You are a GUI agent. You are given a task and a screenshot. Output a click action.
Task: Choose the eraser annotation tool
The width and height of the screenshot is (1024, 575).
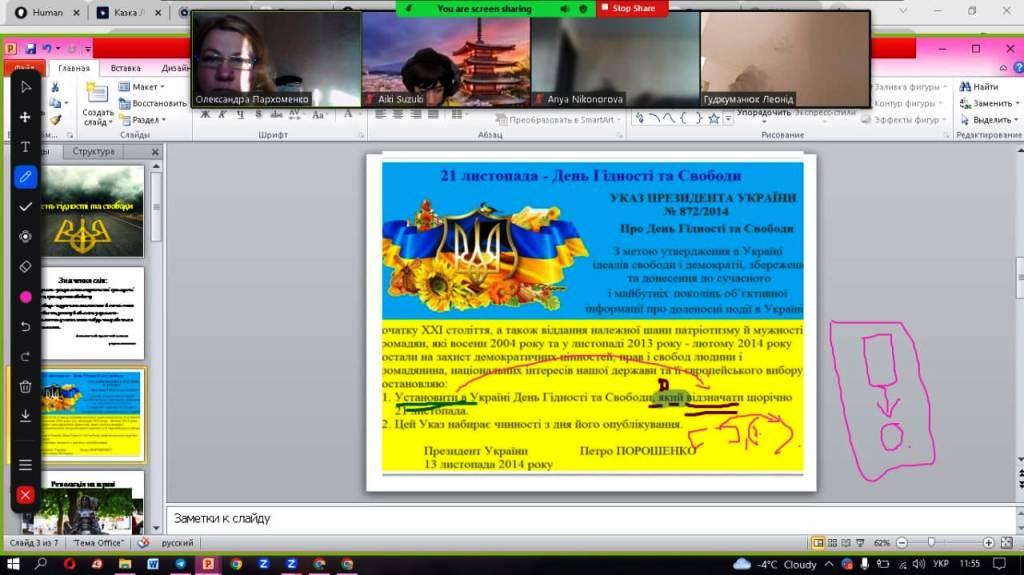pyautogui.click(x=25, y=267)
